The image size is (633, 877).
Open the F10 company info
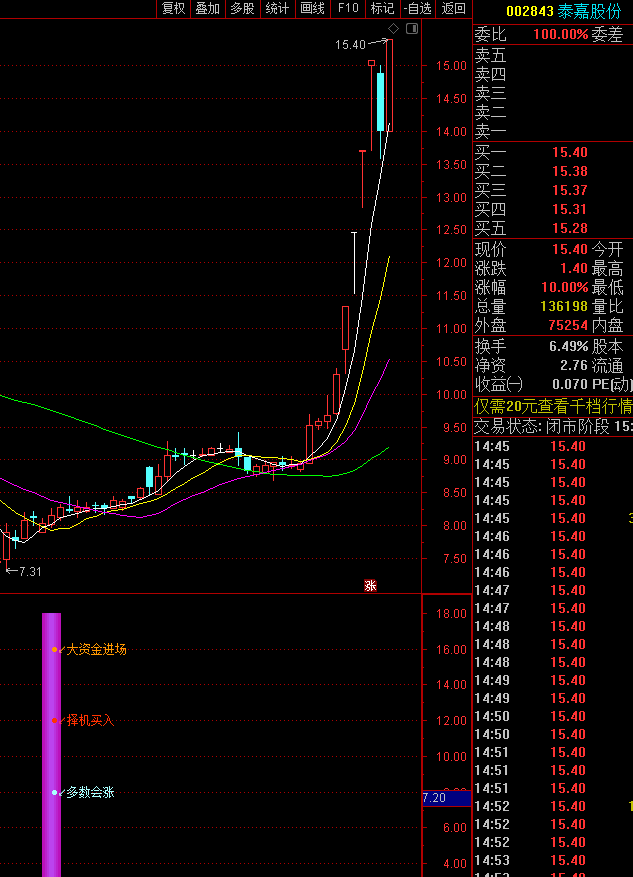coord(348,8)
